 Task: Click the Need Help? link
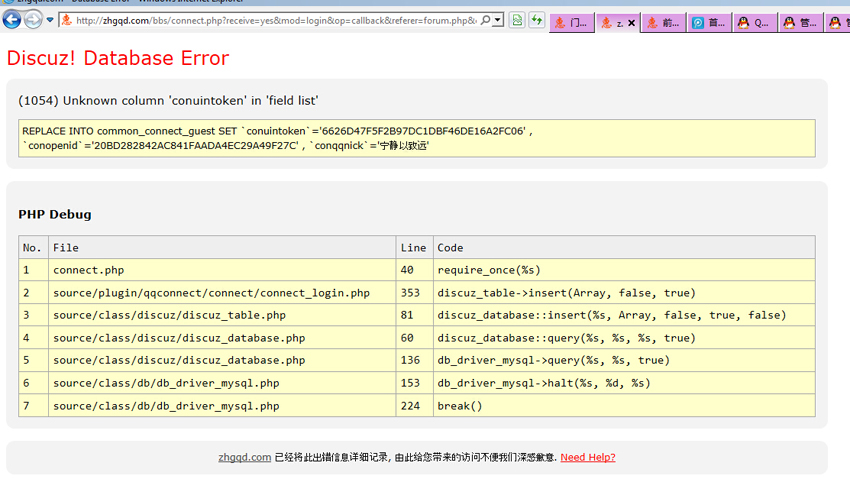(588, 457)
